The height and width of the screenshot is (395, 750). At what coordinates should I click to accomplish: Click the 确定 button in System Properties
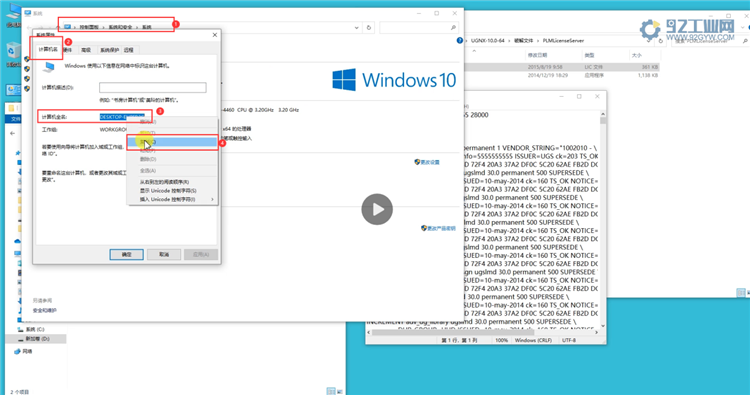pos(126,254)
